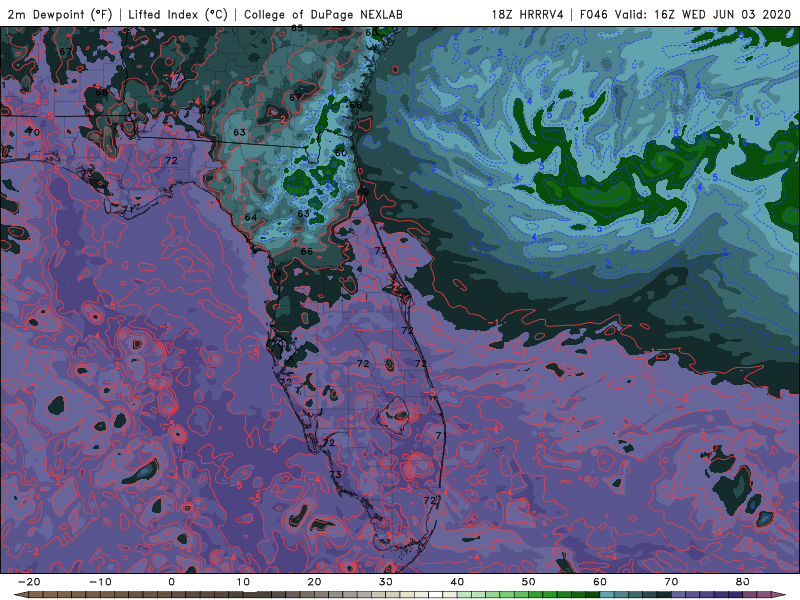This screenshot has width=800, height=600.
Task: Click the "F046 Valid: 16Z WED JUN 03 2020" text
Action: pyautogui.click(x=685, y=14)
